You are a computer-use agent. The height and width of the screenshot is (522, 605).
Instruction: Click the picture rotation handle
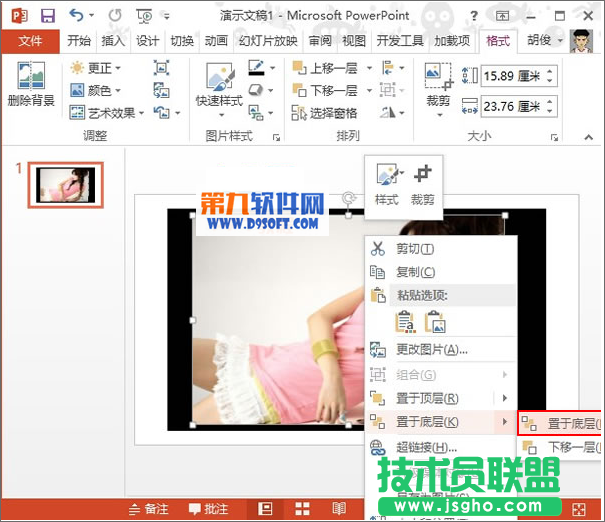348,199
